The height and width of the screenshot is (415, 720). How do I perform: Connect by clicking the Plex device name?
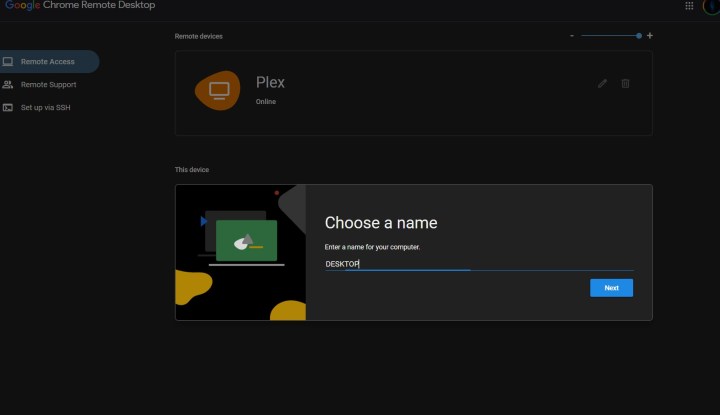coord(271,82)
